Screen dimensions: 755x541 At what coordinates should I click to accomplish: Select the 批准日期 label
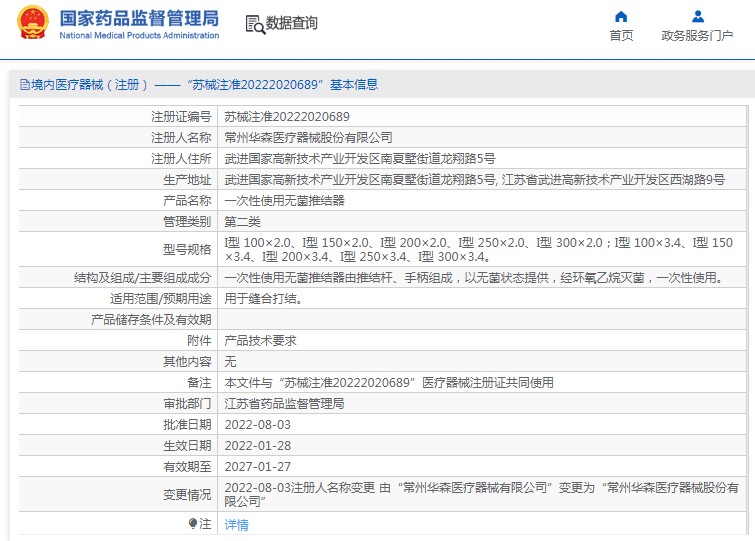pyautogui.click(x=187, y=425)
